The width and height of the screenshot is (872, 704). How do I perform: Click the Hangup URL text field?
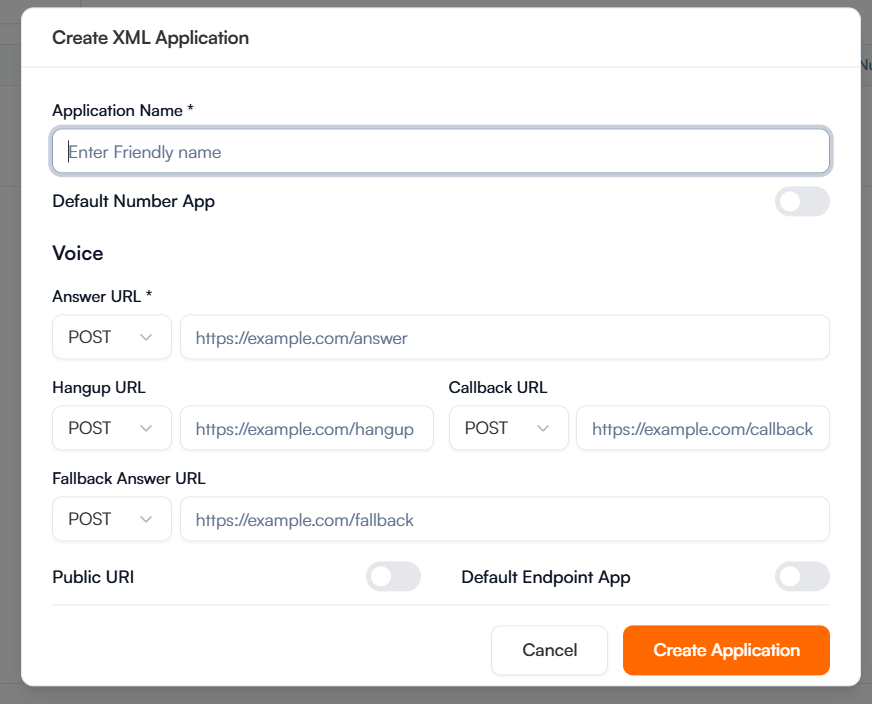306,428
